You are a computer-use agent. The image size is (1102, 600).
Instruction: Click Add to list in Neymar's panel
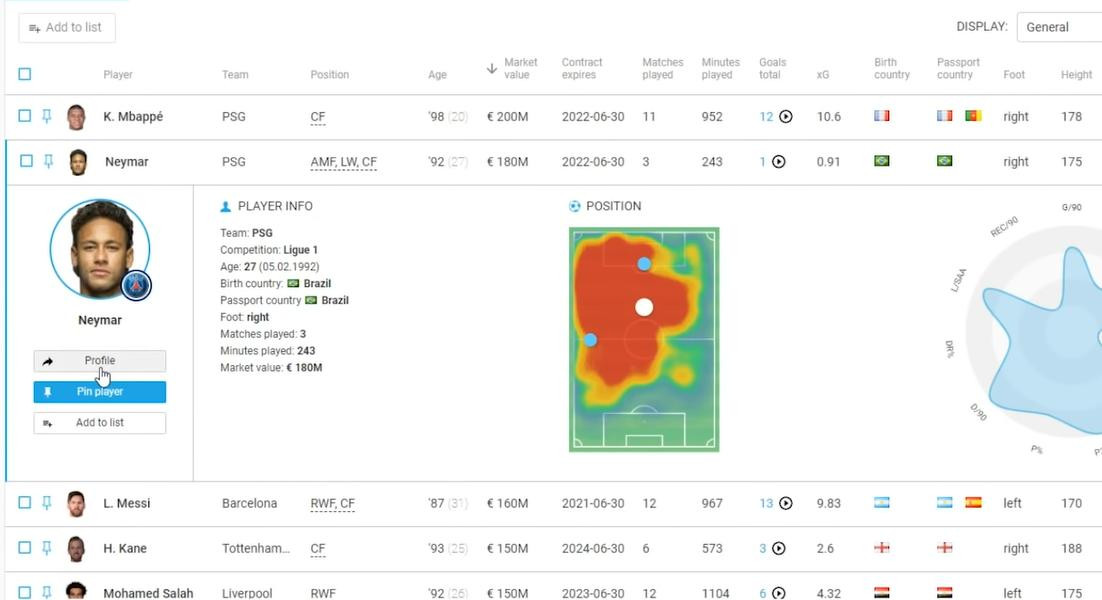100,422
